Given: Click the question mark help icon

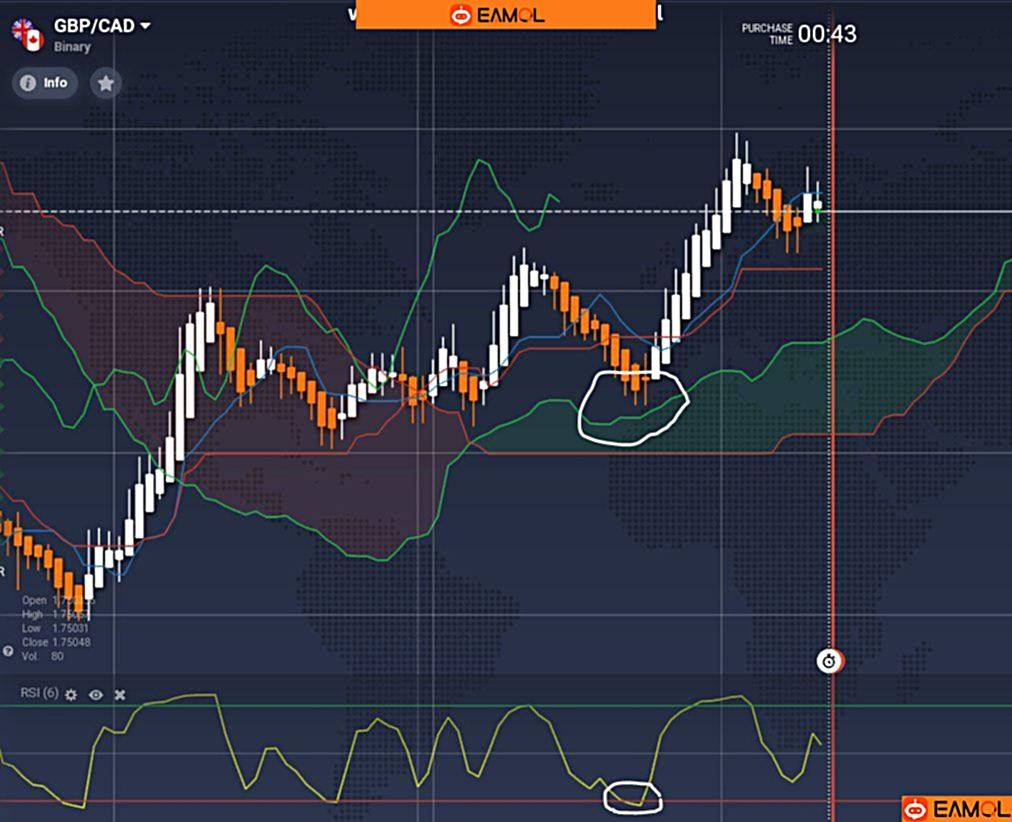Looking at the screenshot, I should (x=8, y=650).
